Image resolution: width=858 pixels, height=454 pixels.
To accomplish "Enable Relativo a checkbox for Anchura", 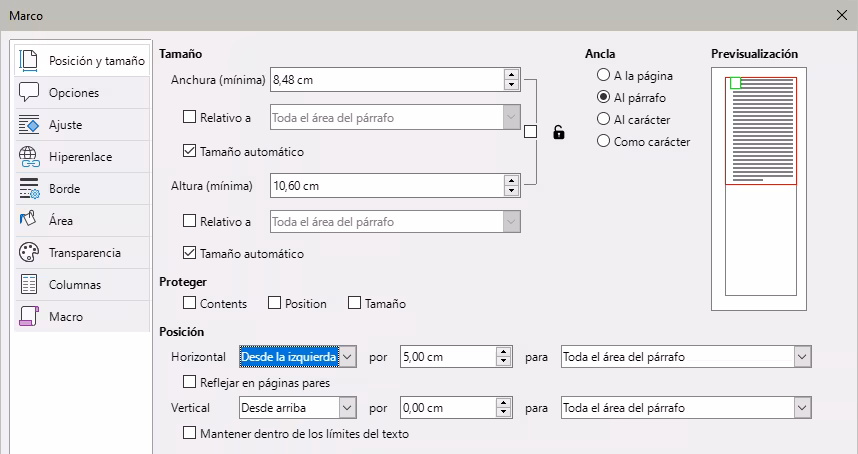I will click(x=190, y=118).
